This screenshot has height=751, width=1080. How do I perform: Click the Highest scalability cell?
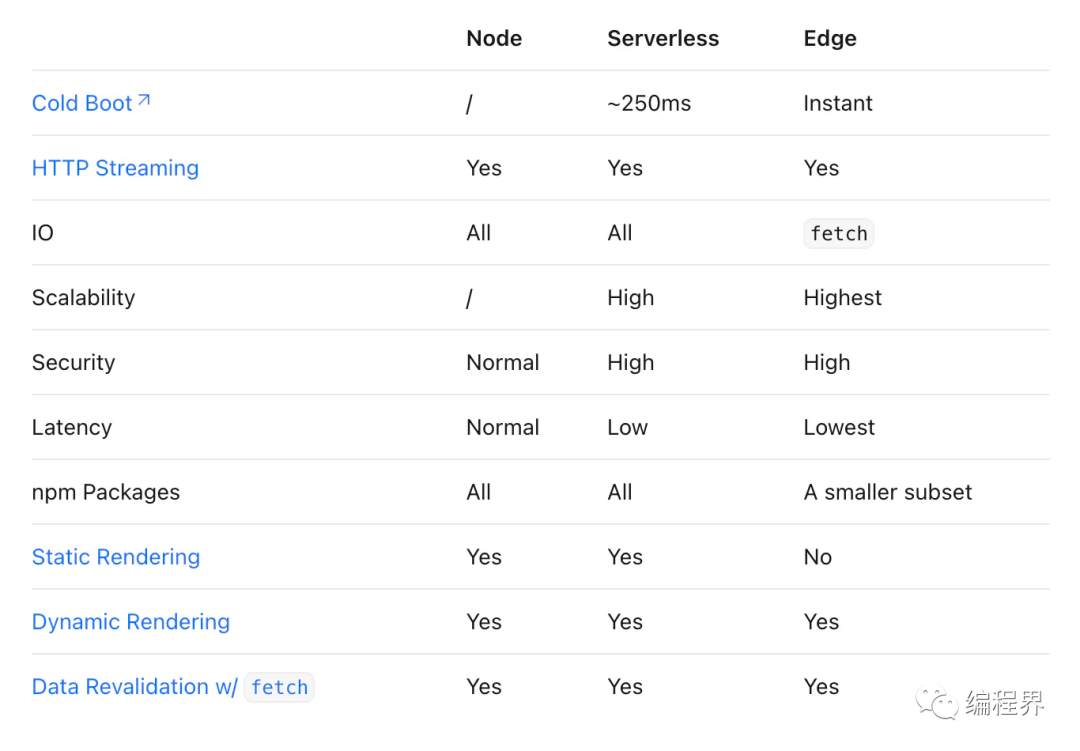coord(842,298)
